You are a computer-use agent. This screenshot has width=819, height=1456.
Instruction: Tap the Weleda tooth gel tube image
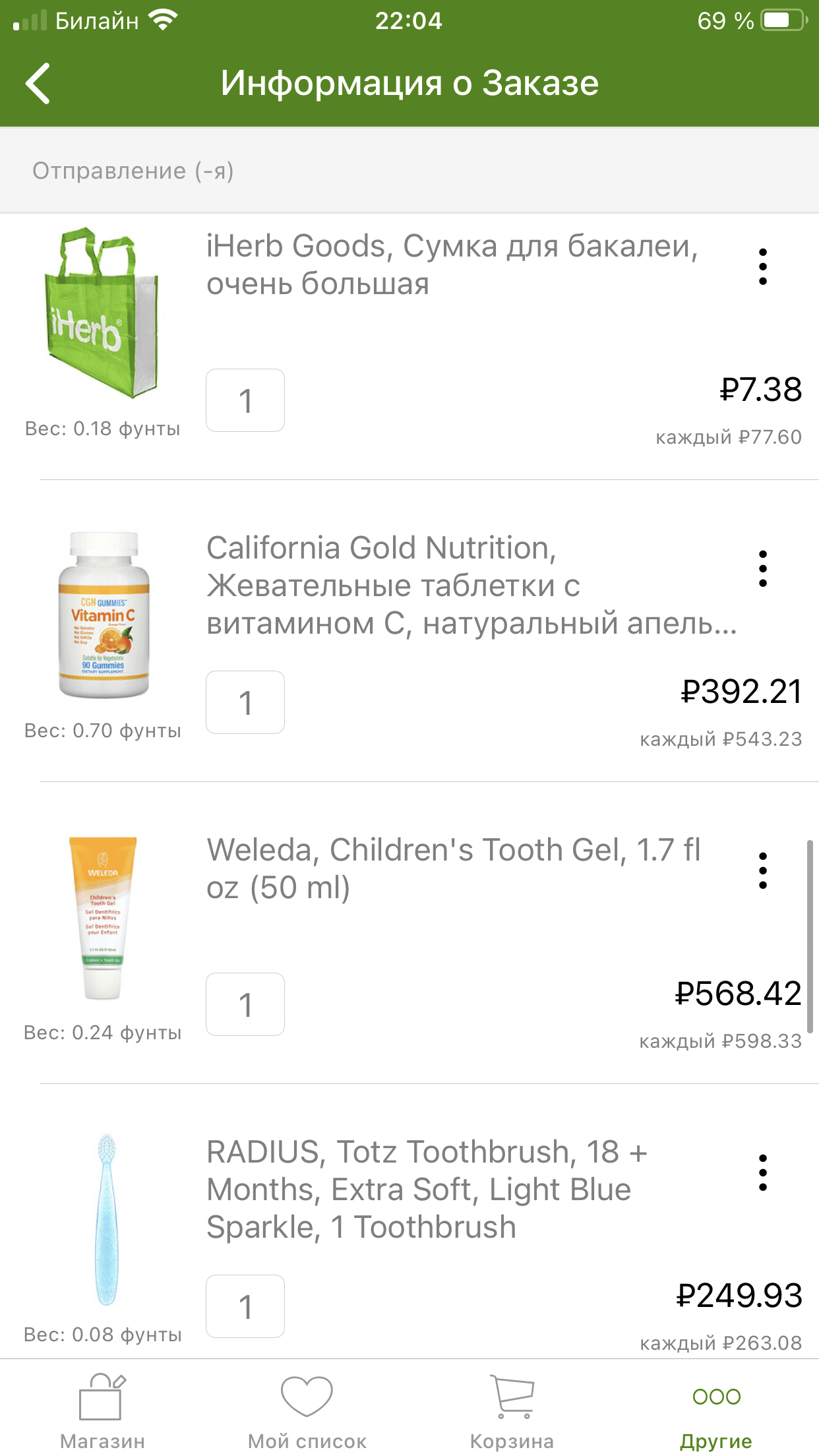click(103, 917)
